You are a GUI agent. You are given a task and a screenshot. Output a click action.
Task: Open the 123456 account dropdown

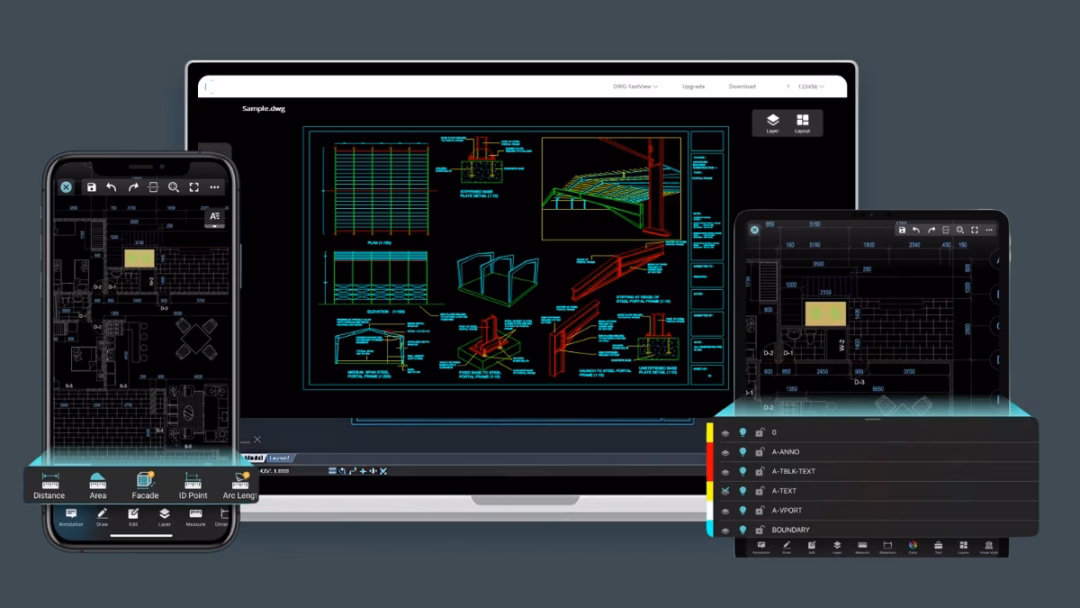[x=809, y=87]
